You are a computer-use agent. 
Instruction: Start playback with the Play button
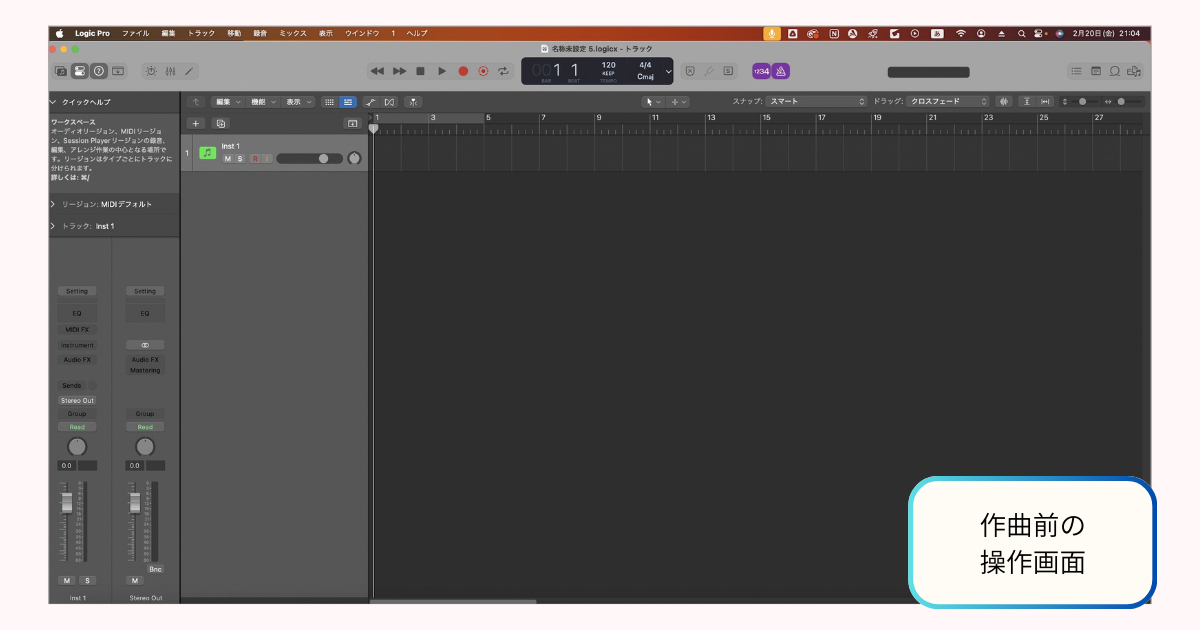pos(442,71)
